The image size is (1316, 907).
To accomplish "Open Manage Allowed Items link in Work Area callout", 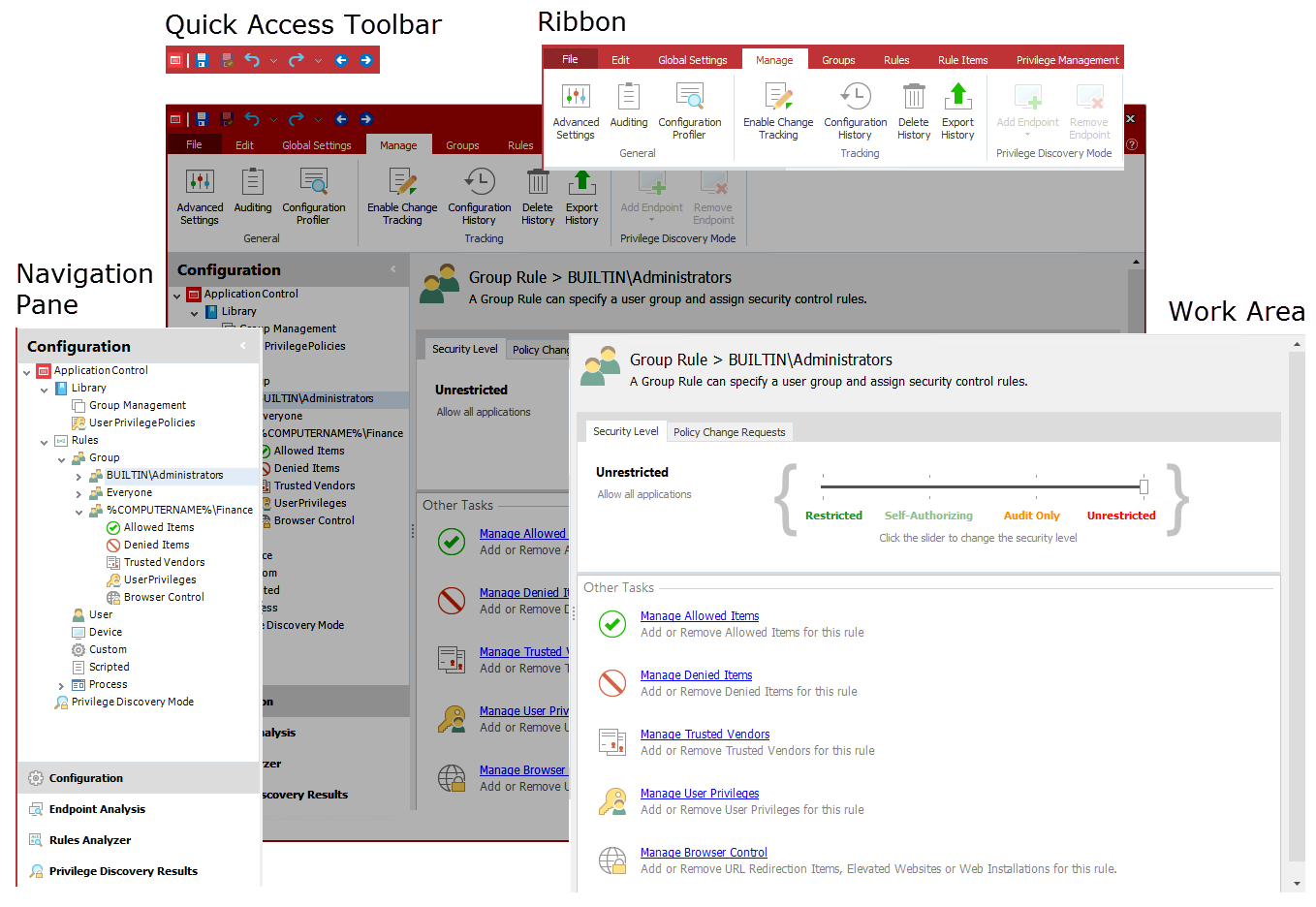I will point(700,616).
